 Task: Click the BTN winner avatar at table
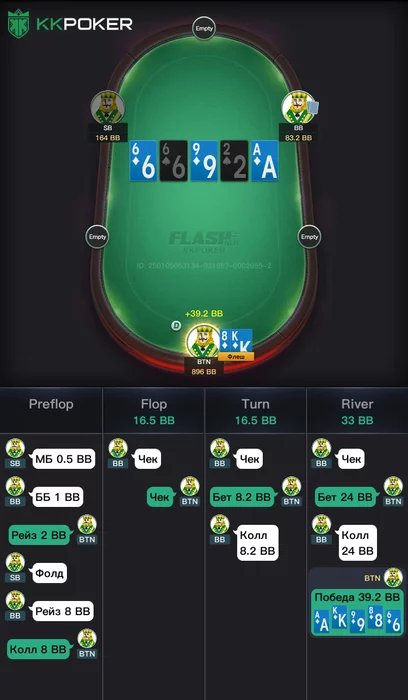[x=203, y=342]
